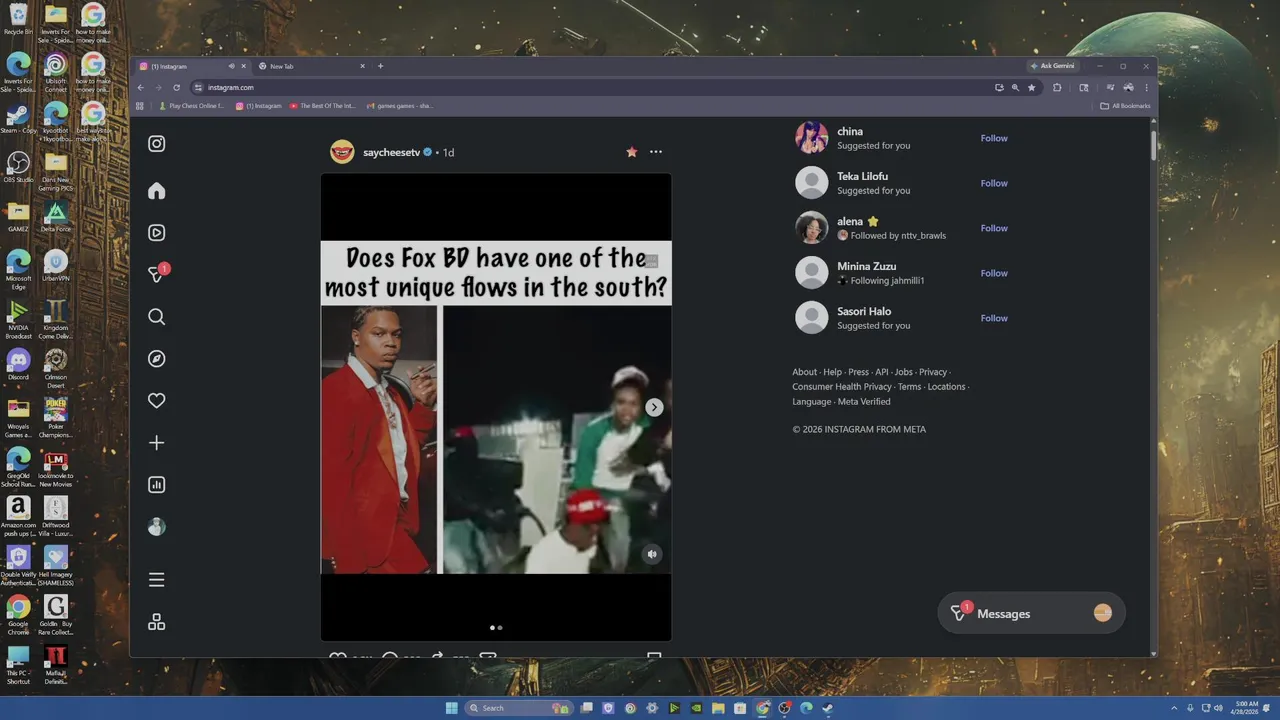
Task: Reload the page in Chrome
Action: [x=177, y=87]
